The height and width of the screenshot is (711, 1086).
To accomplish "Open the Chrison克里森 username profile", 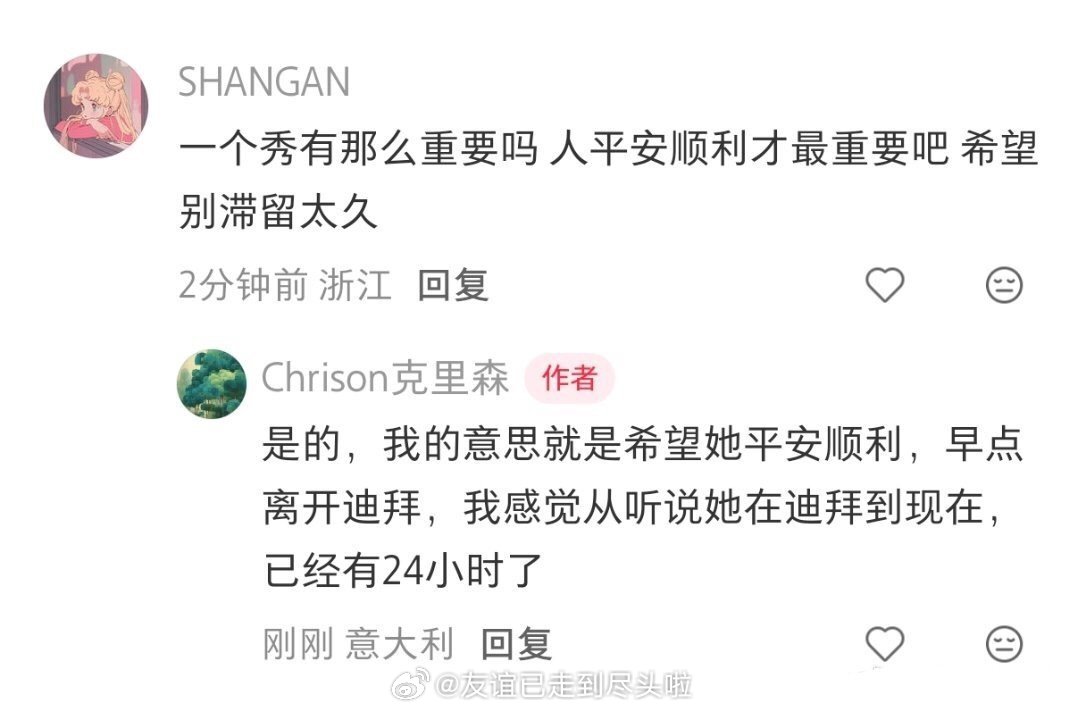I will coord(385,378).
